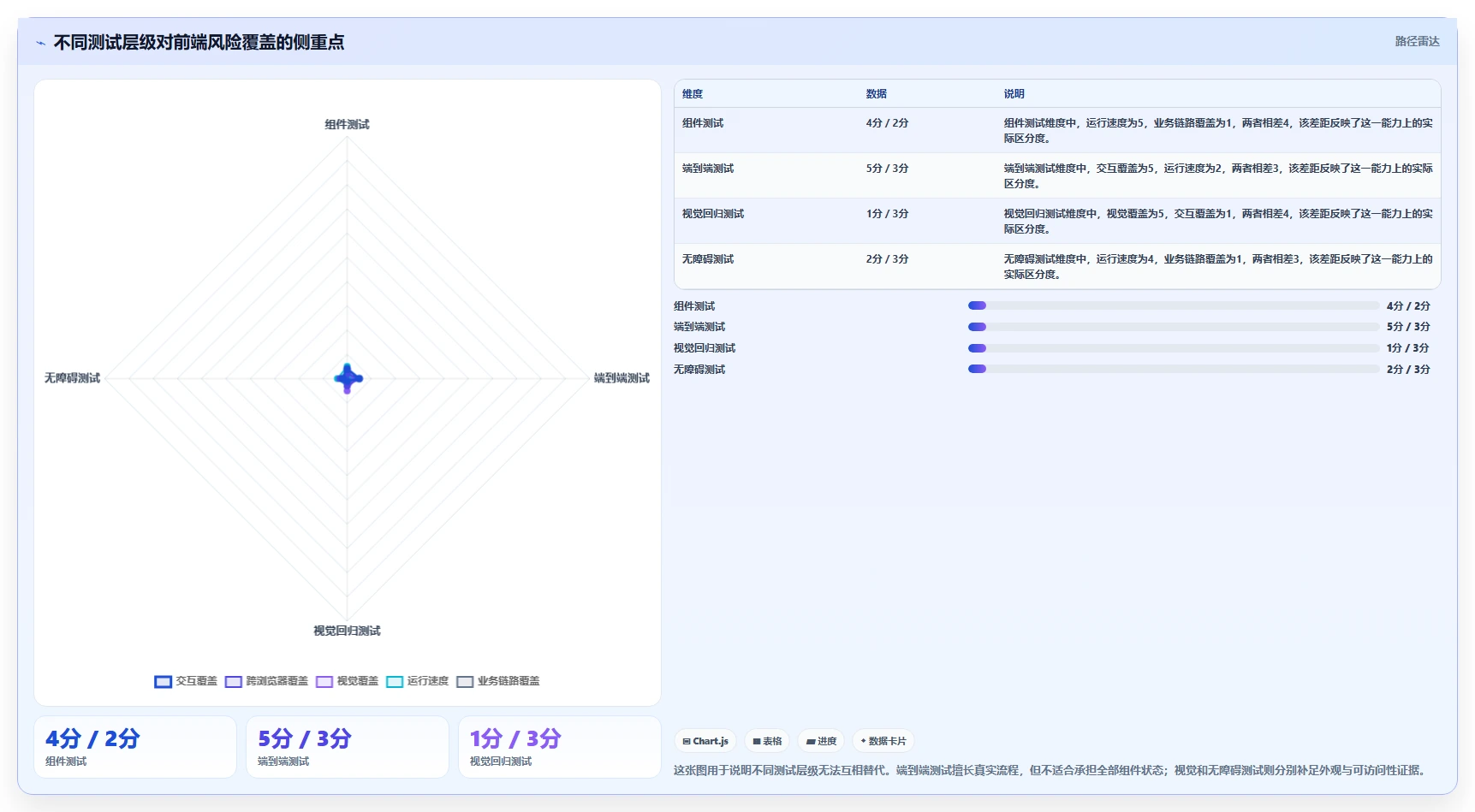Image resolution: width=1475 pixels, height=812 pixels.
Task: Click the 端到端测试 axis label on the radar chart
Action: point(622,377)
